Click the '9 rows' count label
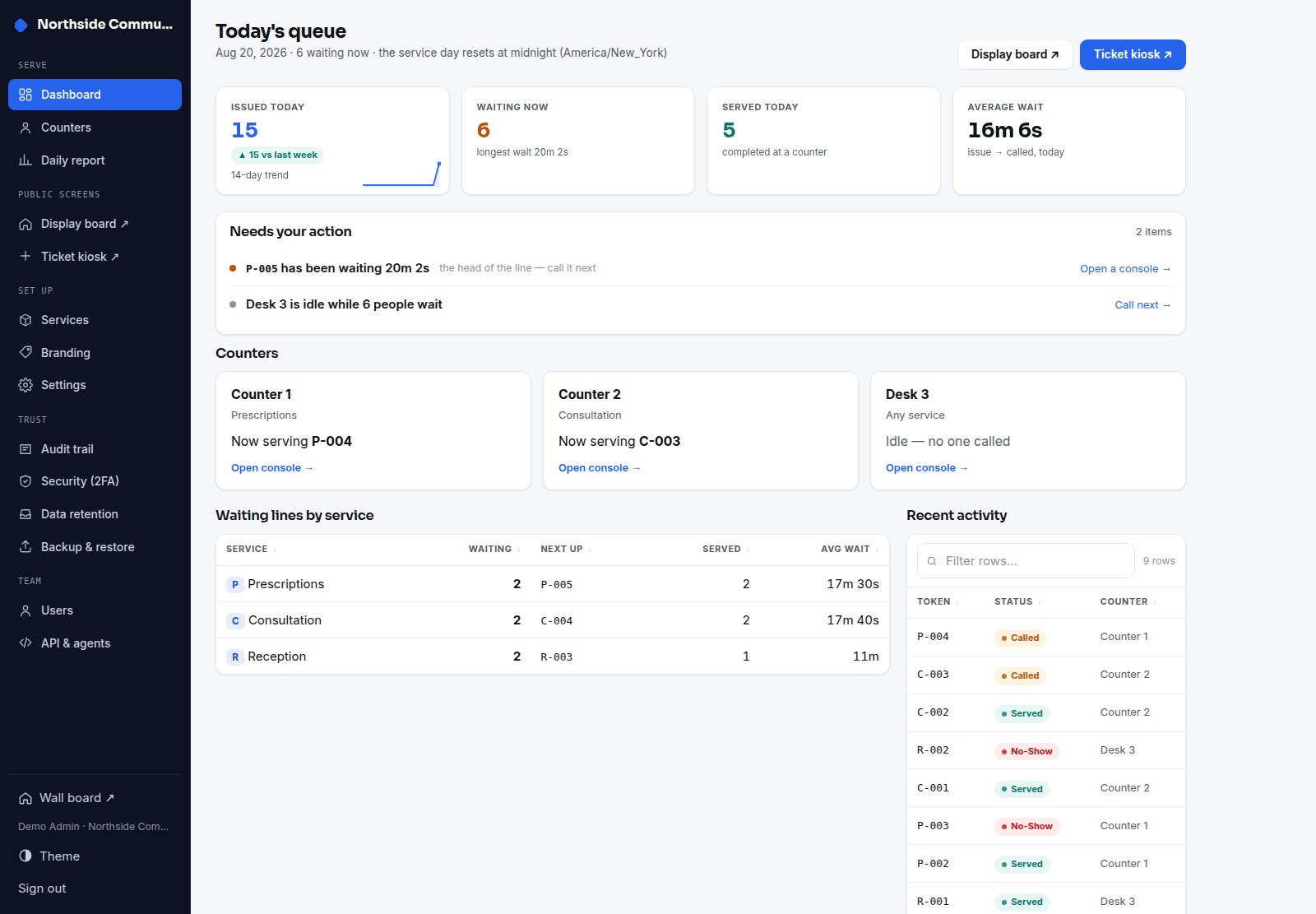Viewport: 1316px width, 914px height. coord(1159,561)
